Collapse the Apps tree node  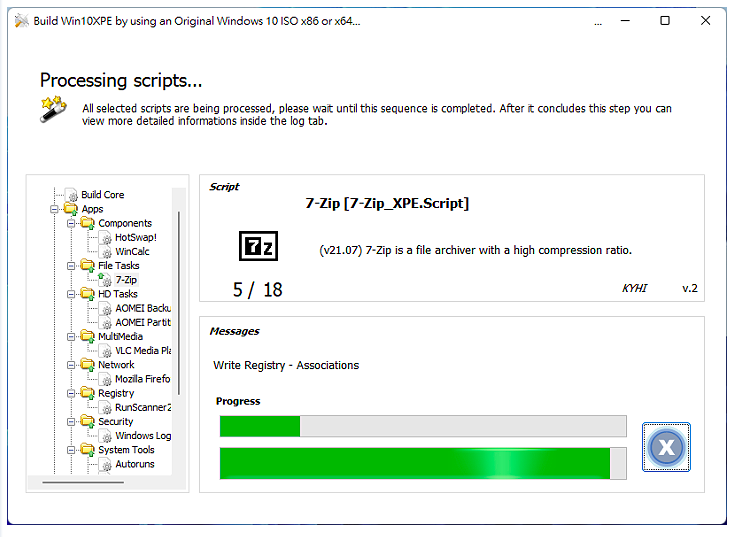point(54,209)
